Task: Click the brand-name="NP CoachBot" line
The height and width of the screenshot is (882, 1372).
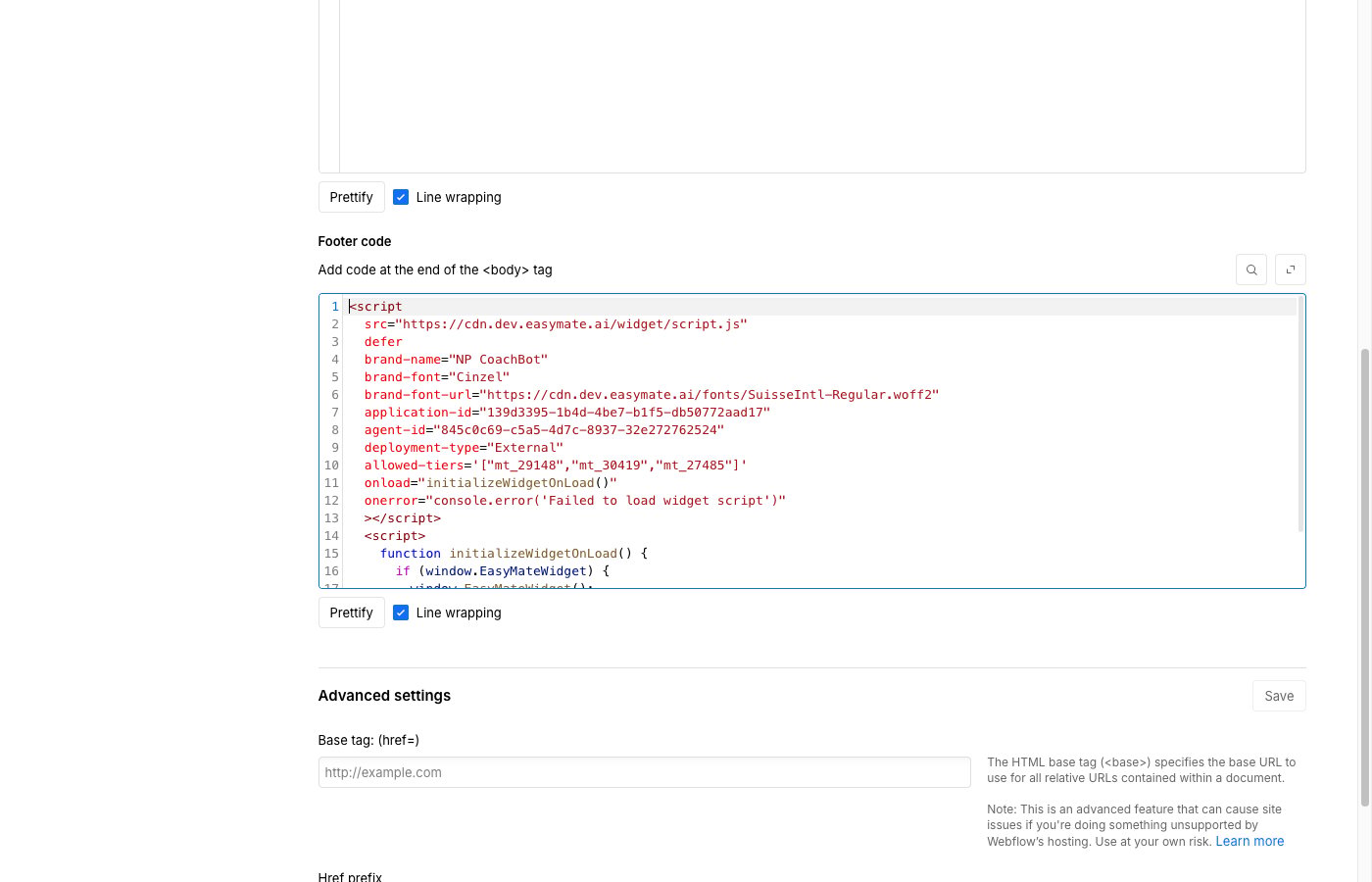Action: click(x=456, y=360)
